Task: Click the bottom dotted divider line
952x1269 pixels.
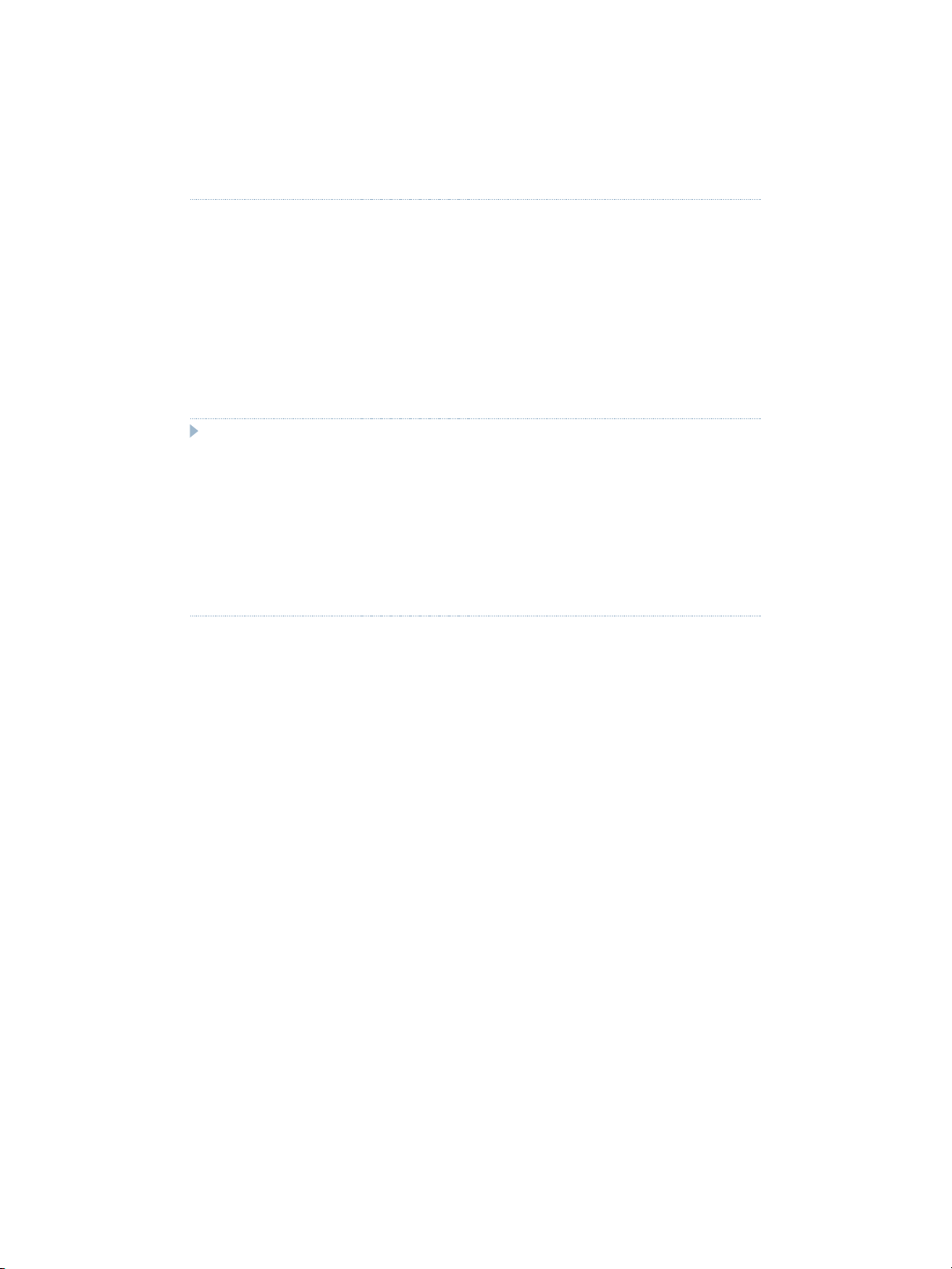Action: point(475,616)
